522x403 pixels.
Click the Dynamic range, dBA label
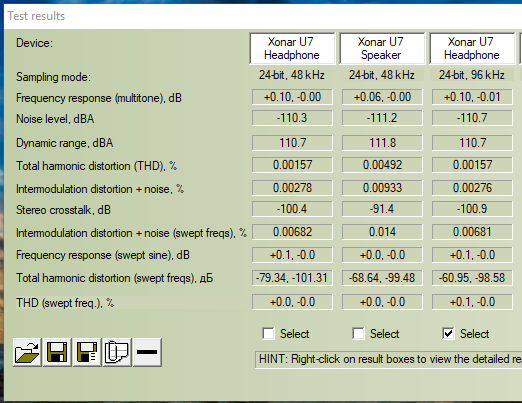65,143
